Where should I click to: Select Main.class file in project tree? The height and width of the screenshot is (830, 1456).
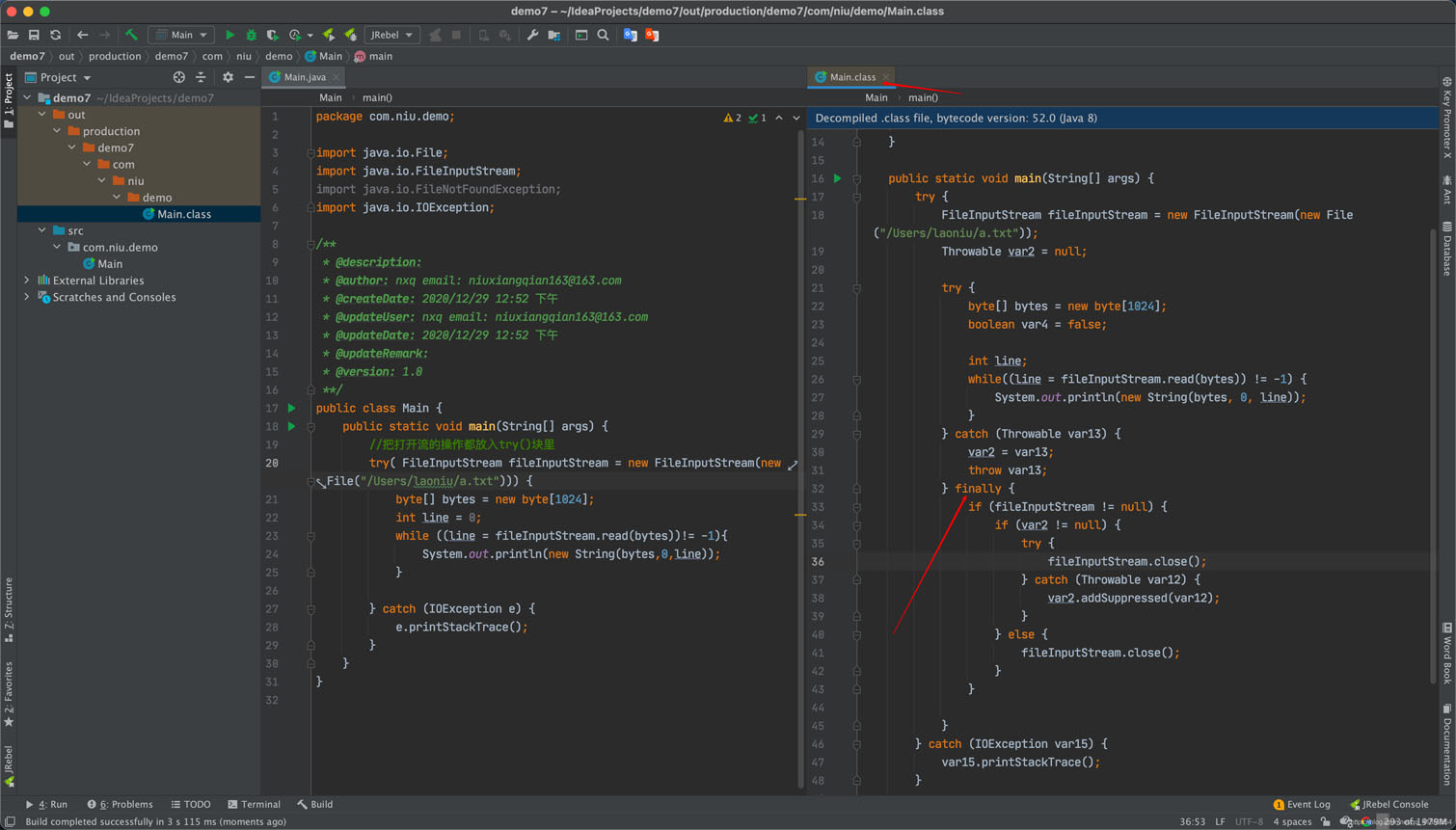pyautogui.click(x=139, y=214)
